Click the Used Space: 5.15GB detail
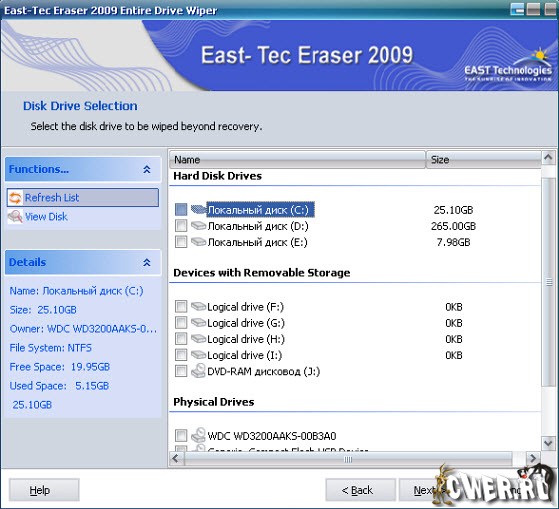Image resolution: width=559 pixels, height=509 pixels. point(59,386)
